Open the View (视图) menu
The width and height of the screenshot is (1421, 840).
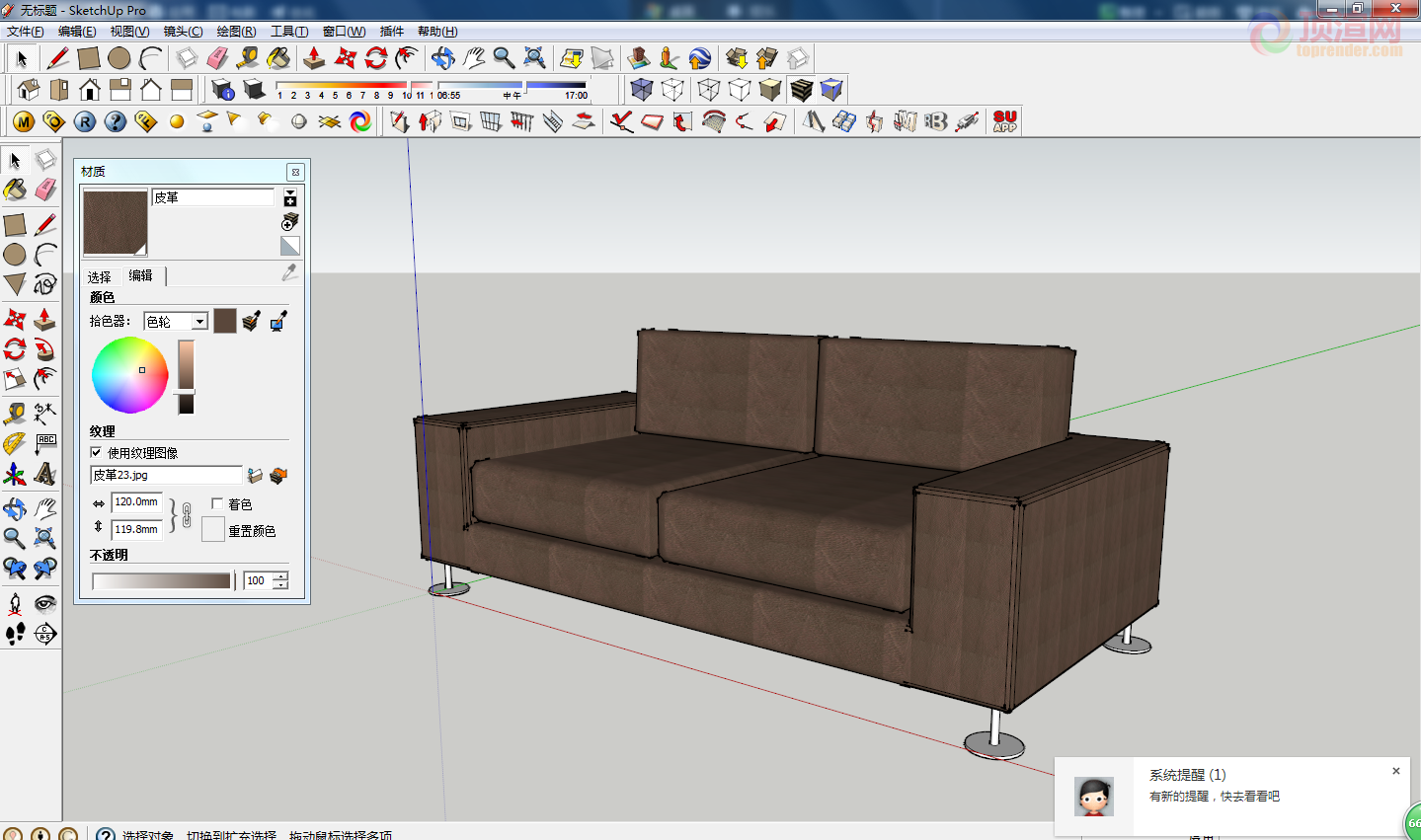point(130,32)
